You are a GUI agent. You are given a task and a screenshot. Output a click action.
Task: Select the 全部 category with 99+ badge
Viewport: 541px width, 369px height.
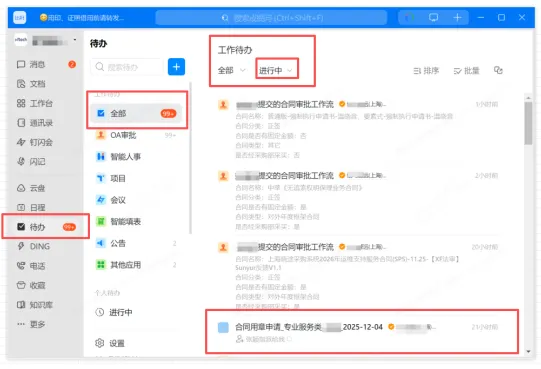[x=136, y=113]
